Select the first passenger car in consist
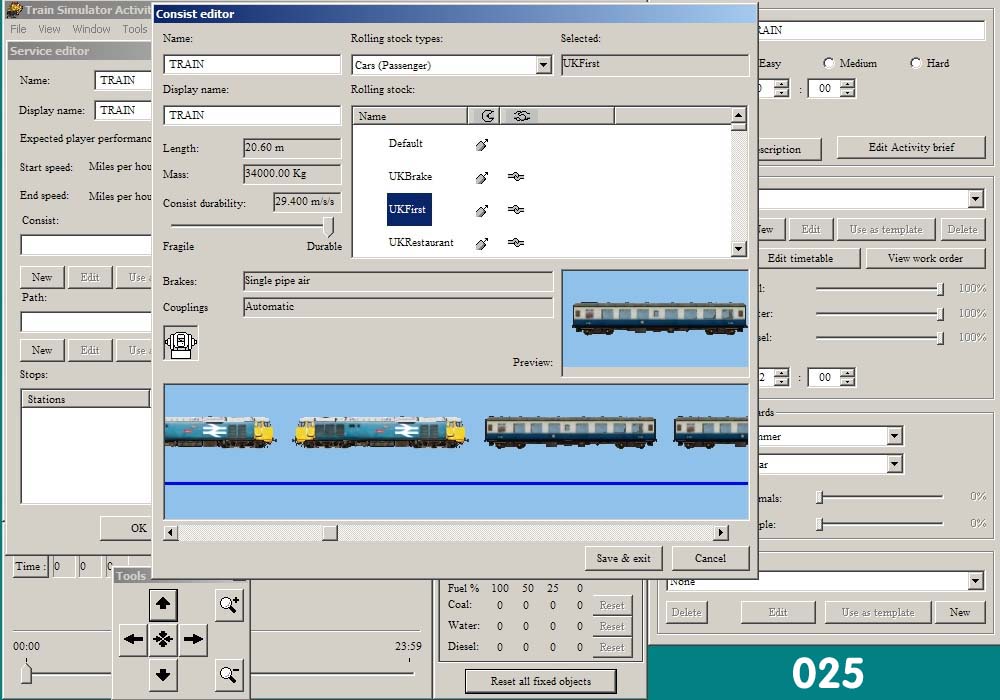This screenshot has height=700, width=1000. (x=571, y=432)
